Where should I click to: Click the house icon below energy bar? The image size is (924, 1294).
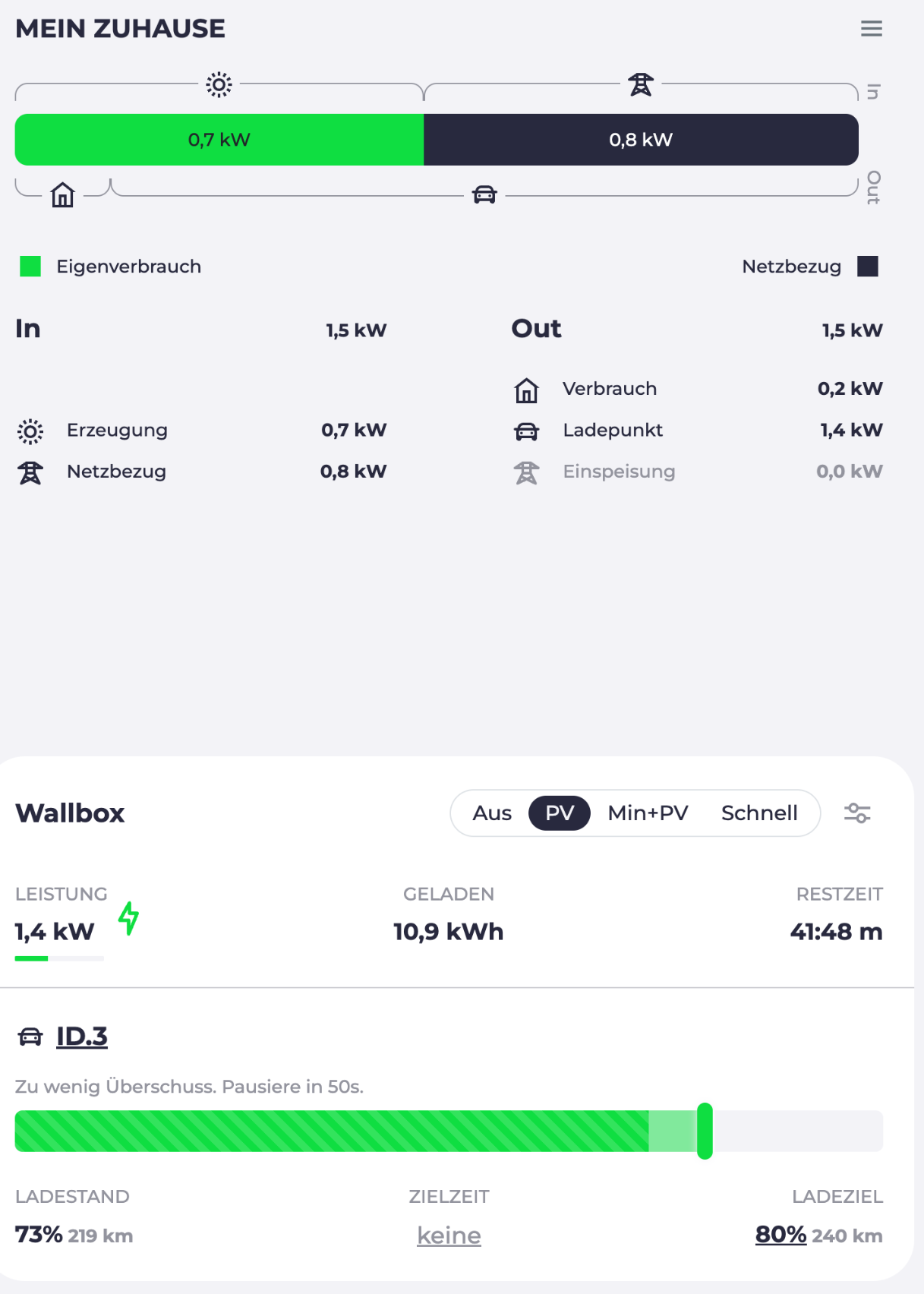[62, 195]
